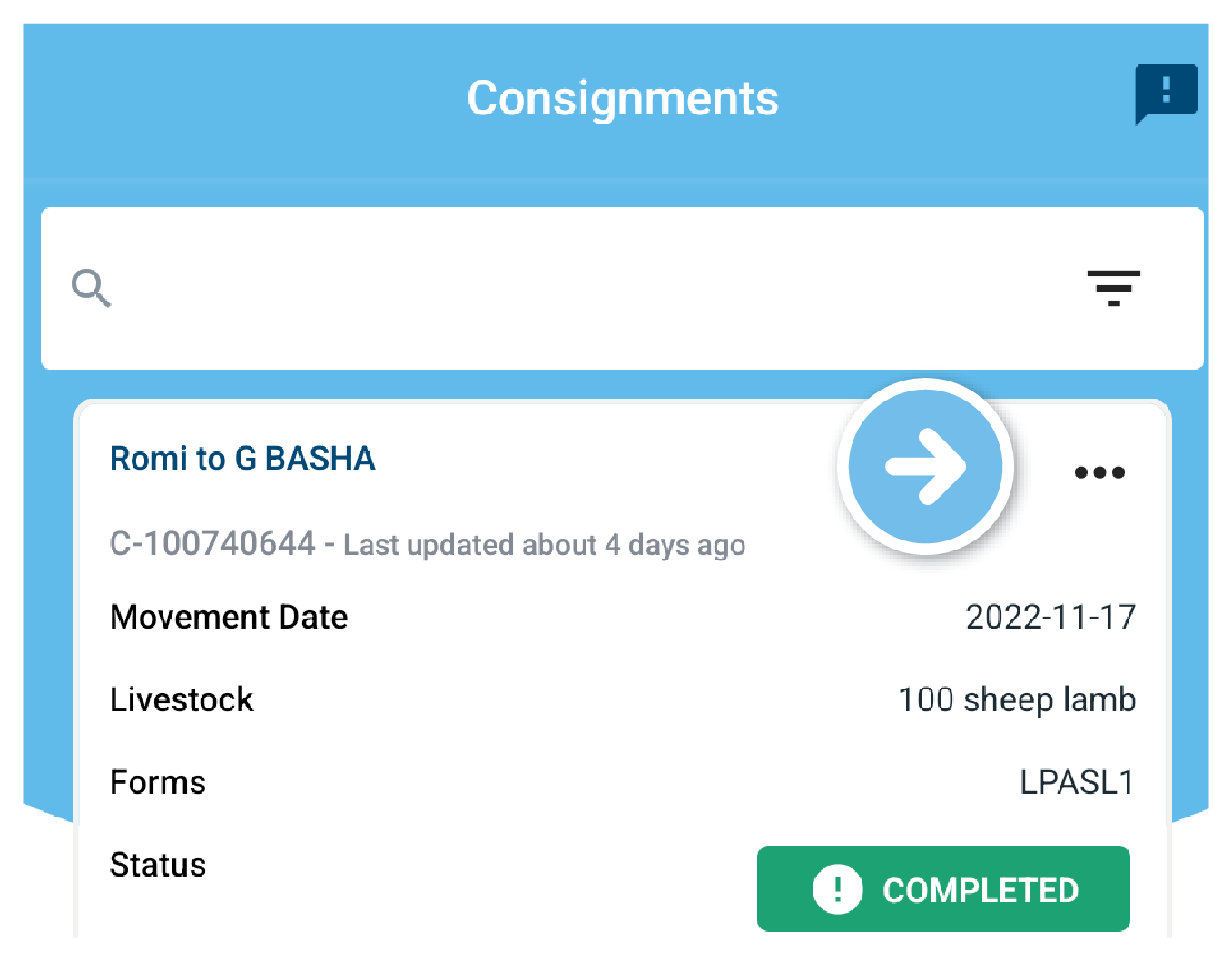Click the exclamation icon in COMPLETED badge
1232x961 pixels.
pyautogui.click(x=837, y=889)
